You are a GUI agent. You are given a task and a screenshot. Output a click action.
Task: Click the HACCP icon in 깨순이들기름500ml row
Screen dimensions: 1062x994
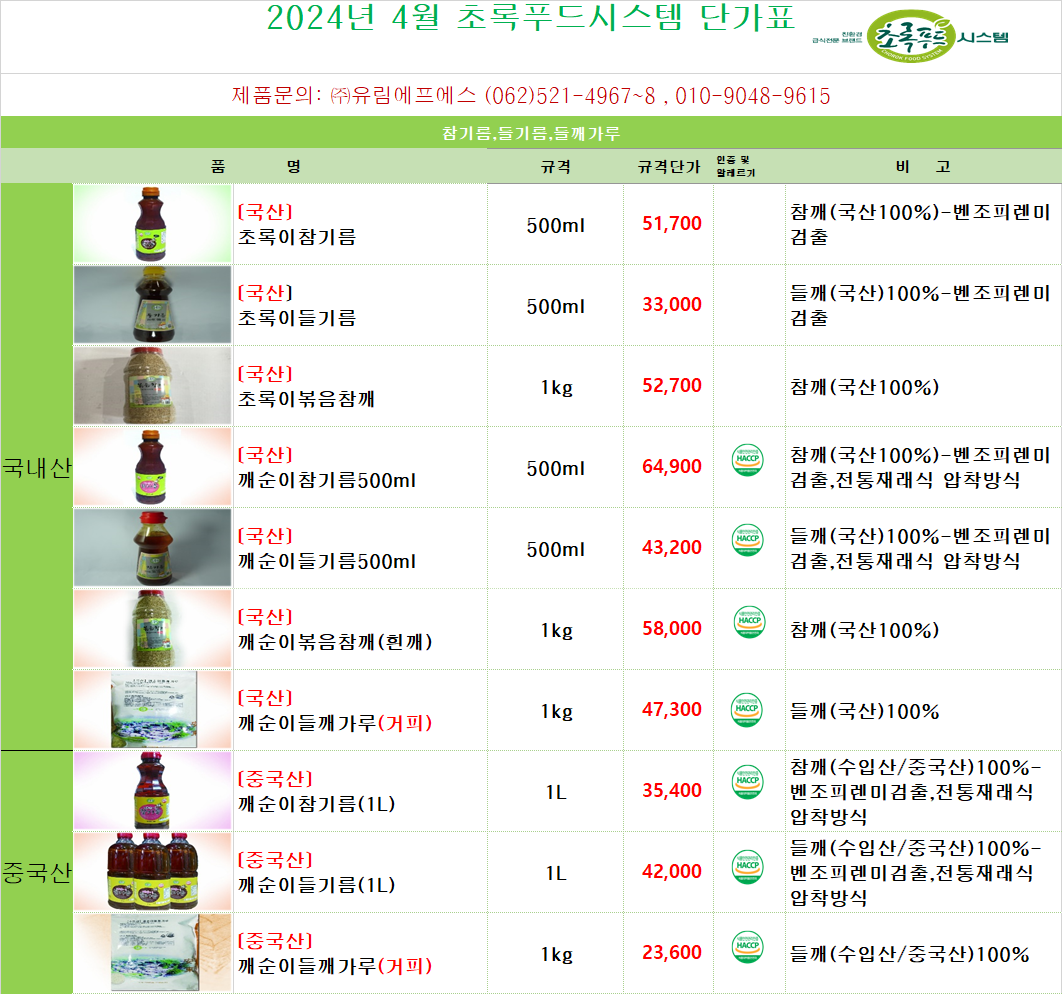click(747, 540)
